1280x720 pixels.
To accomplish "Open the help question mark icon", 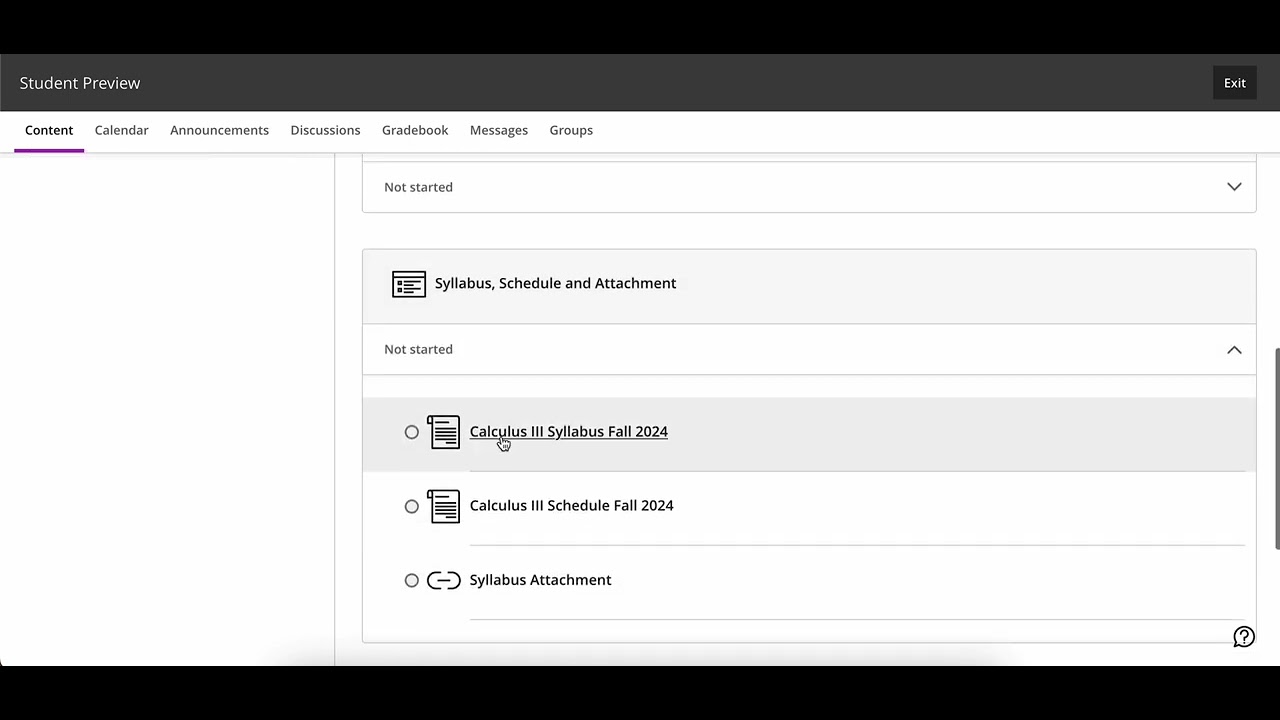I will click(1243, 637).
